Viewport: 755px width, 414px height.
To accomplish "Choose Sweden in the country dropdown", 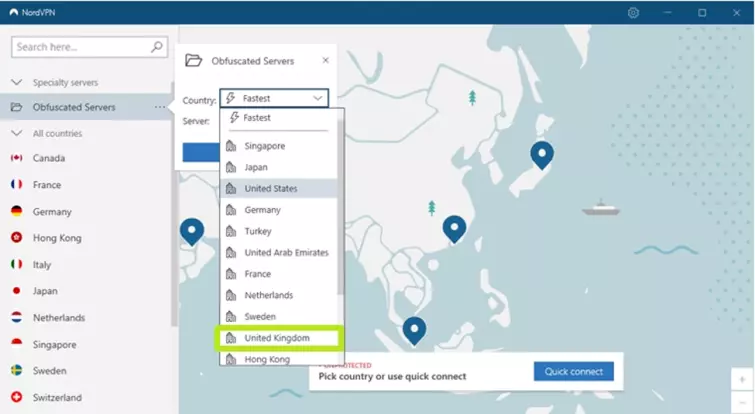I will click(278, 316).
